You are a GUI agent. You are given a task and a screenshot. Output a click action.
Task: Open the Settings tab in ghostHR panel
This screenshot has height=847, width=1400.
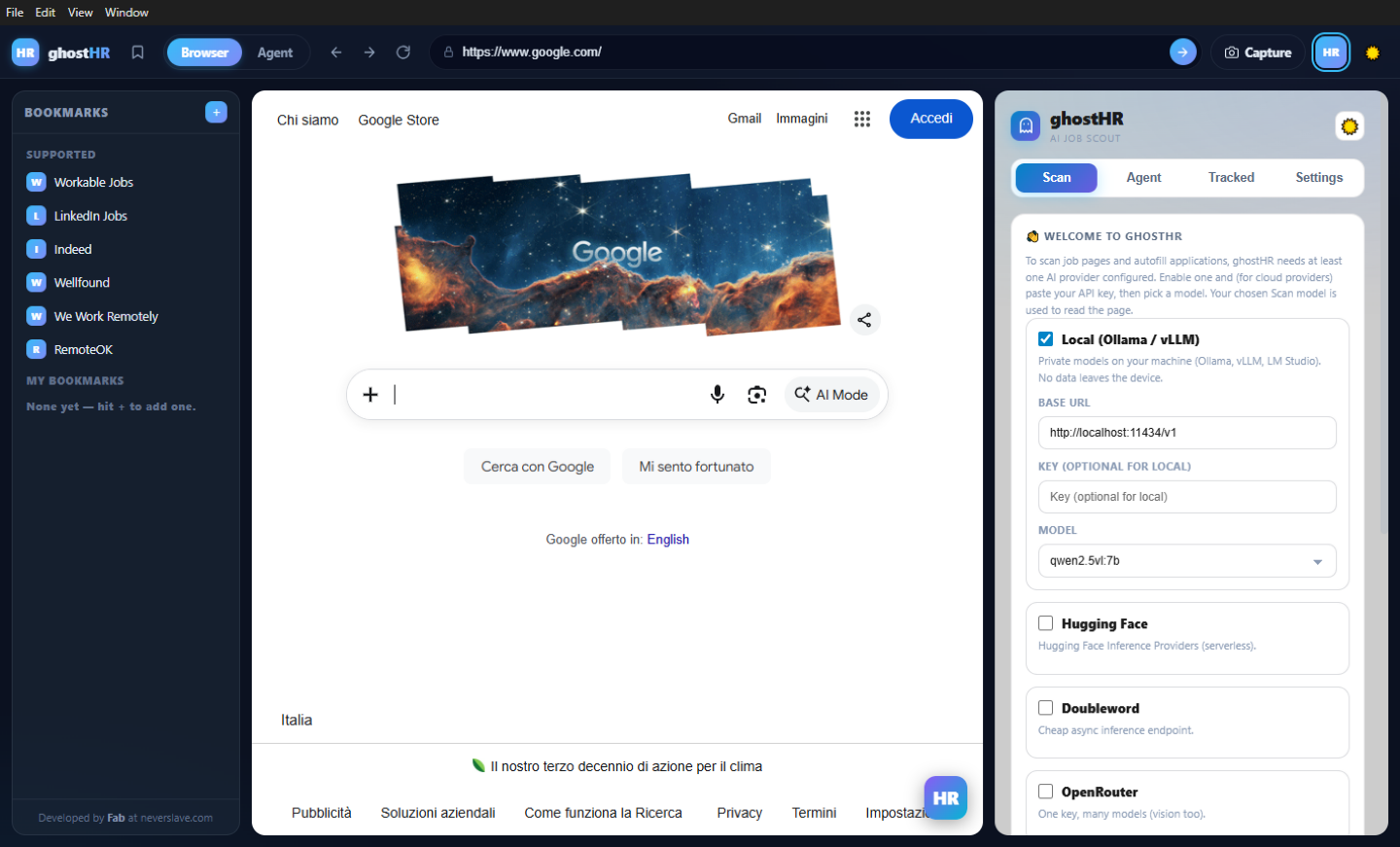pos(1318,178)
